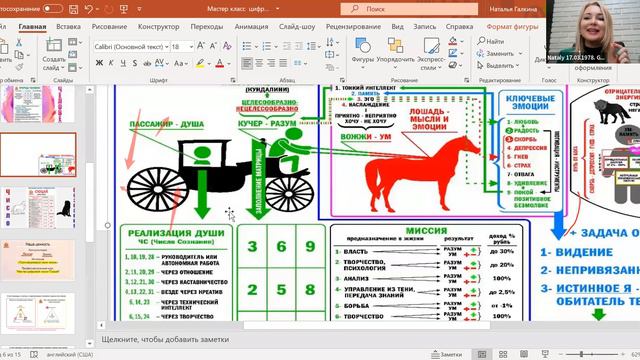Viewport: 640px width, 360px height.
Task: Switch to Slide Sorter view icon
Action: click(503, 354)
